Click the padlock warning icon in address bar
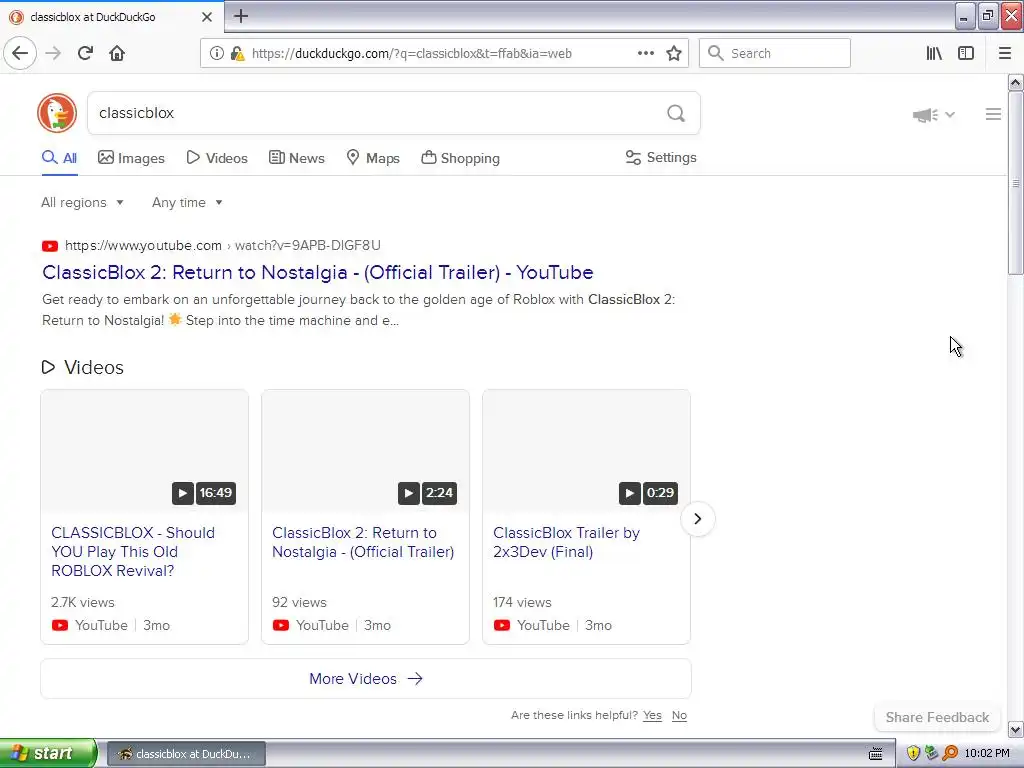 click(x=237, y=54)
